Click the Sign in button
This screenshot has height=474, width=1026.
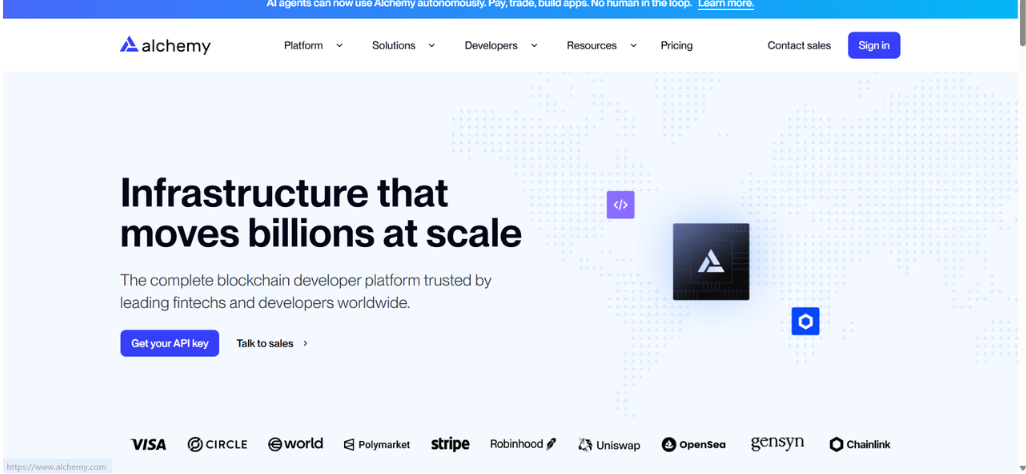(874, 45)
